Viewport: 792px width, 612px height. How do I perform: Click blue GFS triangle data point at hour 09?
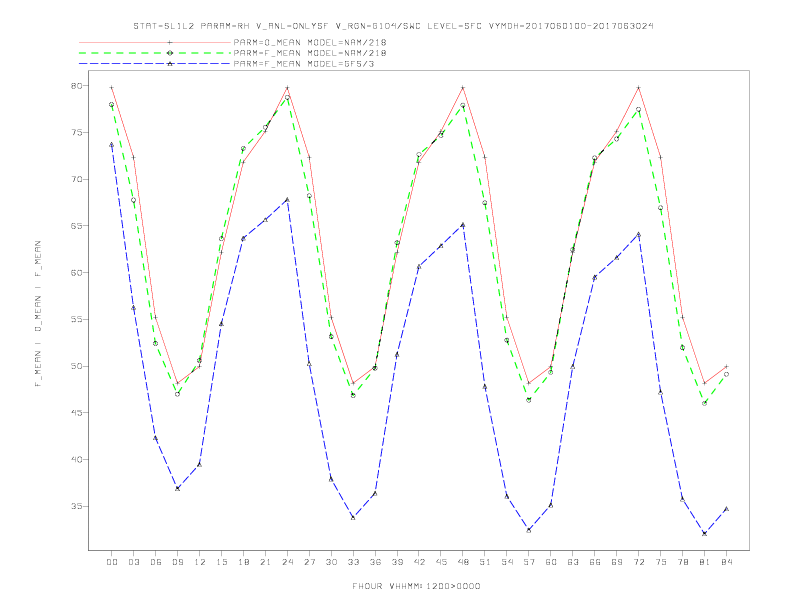click(177, 488)
